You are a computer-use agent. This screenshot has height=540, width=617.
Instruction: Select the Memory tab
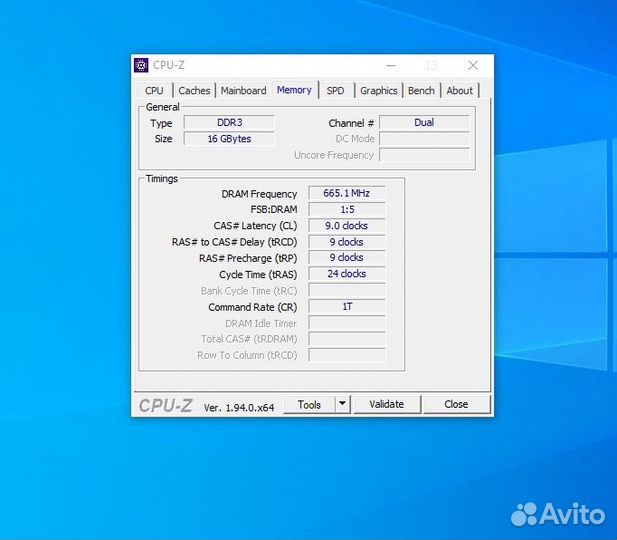click(x=294, y=90)
